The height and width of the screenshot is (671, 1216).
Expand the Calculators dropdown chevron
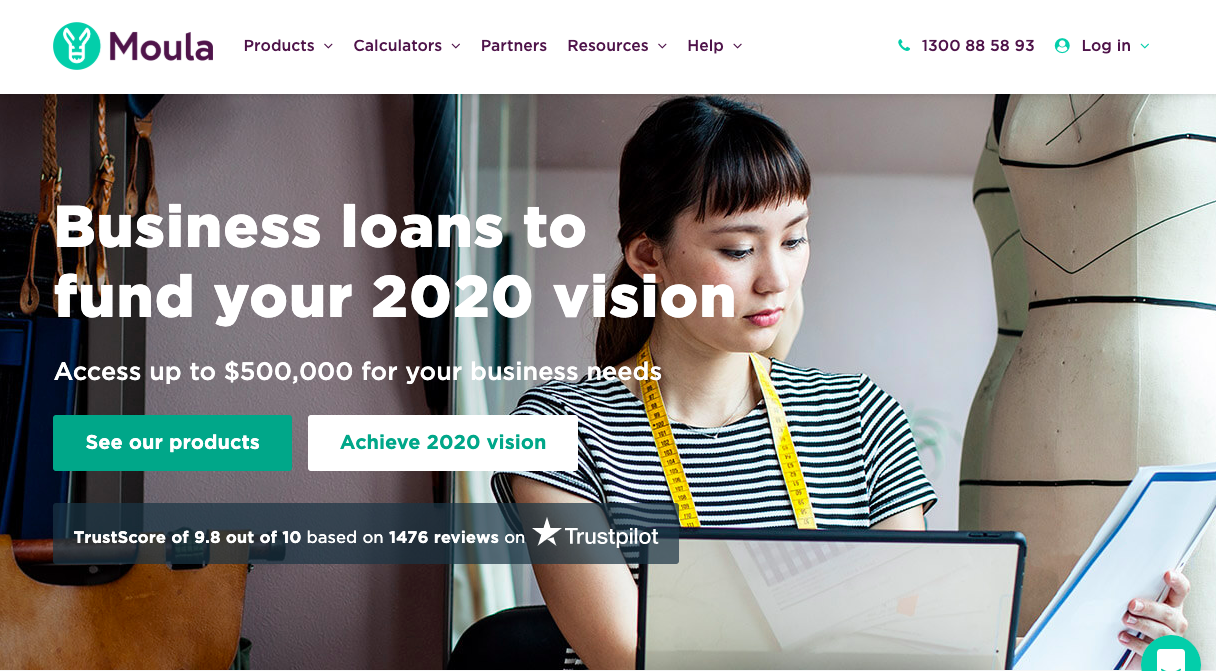tap(455, 46)
